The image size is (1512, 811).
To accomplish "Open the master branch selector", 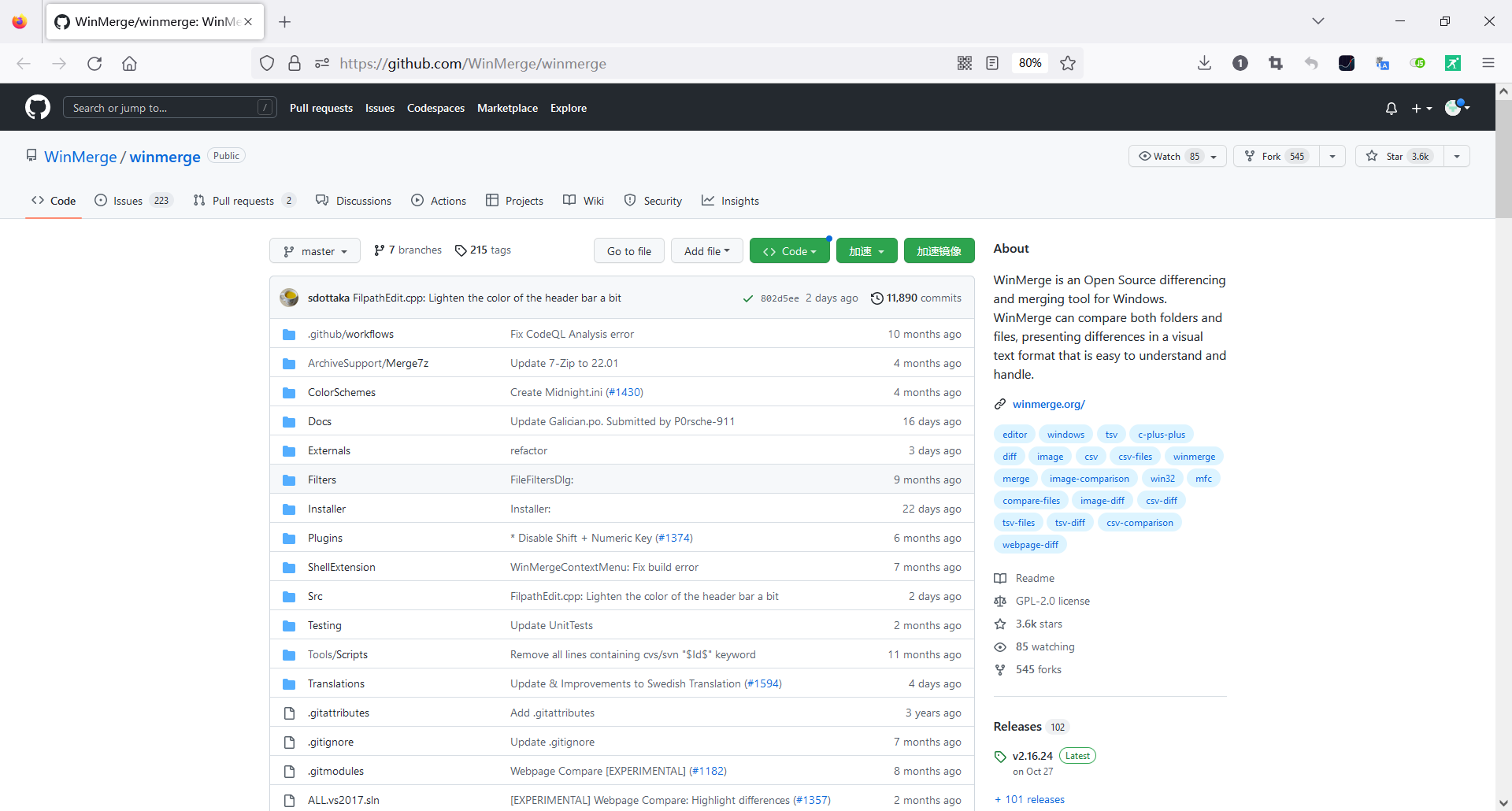I will tap(315, 251).
